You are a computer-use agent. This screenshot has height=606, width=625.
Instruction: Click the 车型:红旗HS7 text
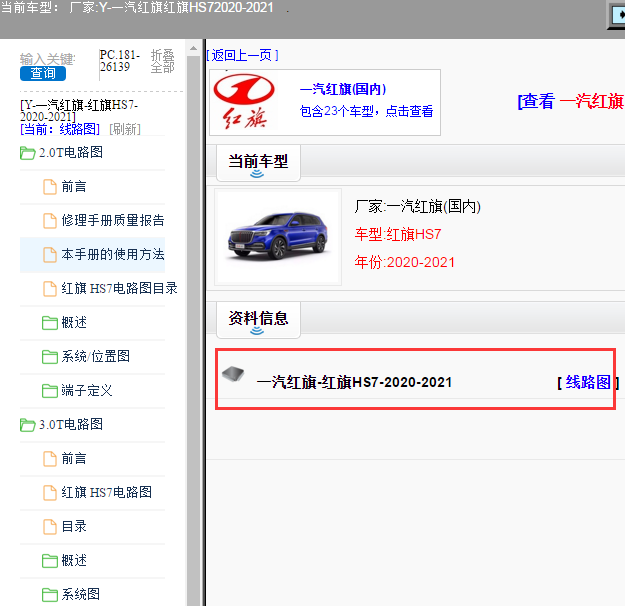coord(398,234)
